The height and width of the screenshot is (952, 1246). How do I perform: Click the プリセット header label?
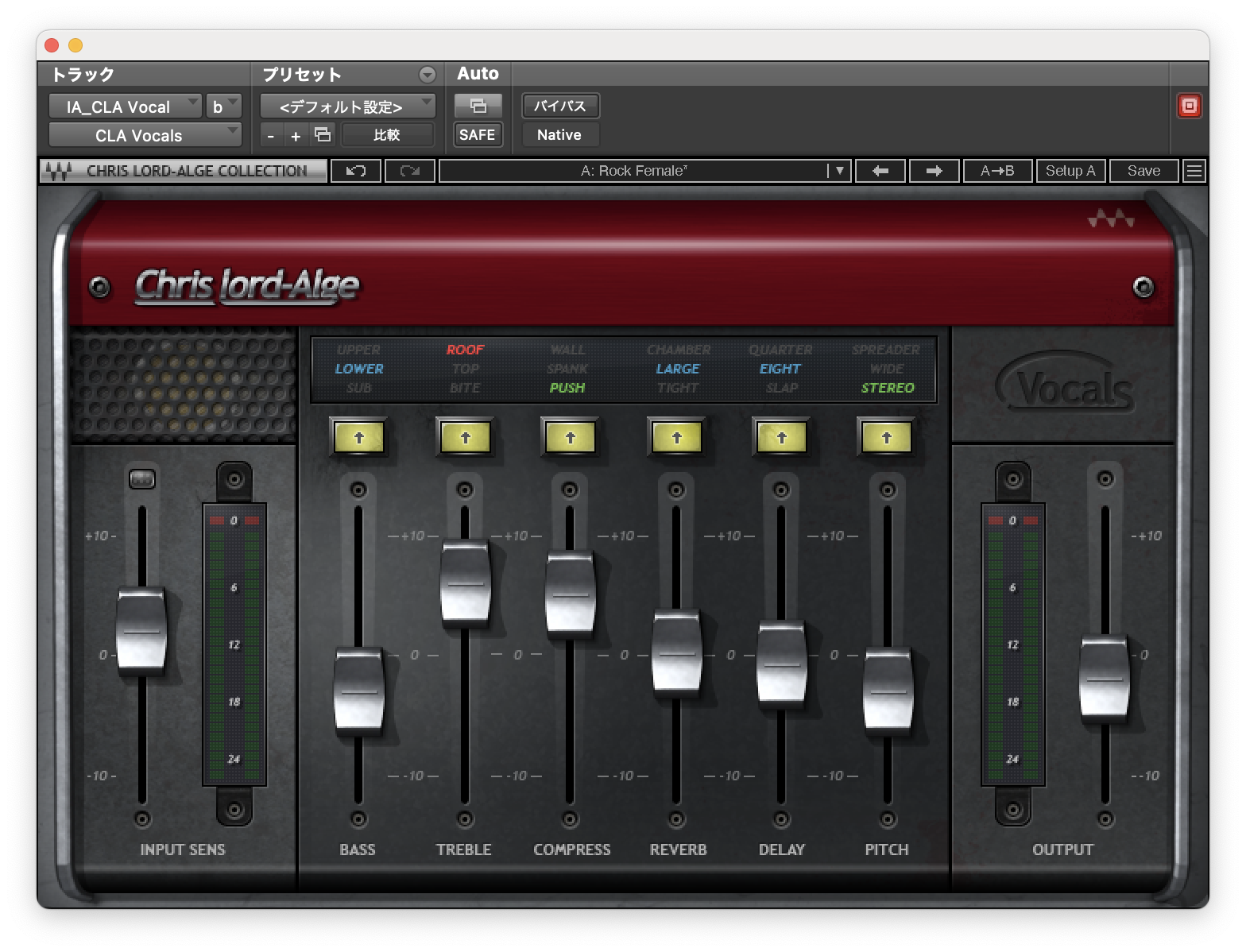coord(302,75)
